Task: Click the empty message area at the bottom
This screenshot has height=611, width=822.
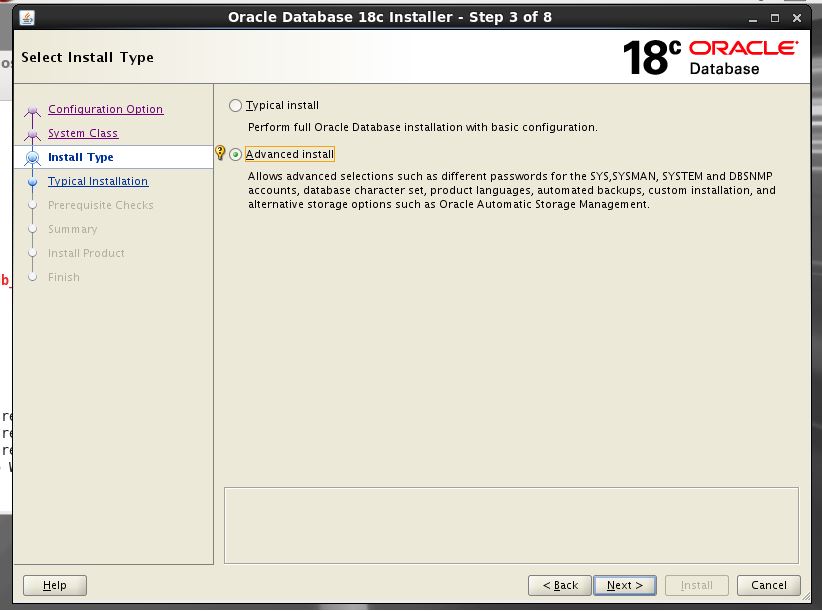Action: (x=511, y=526)
